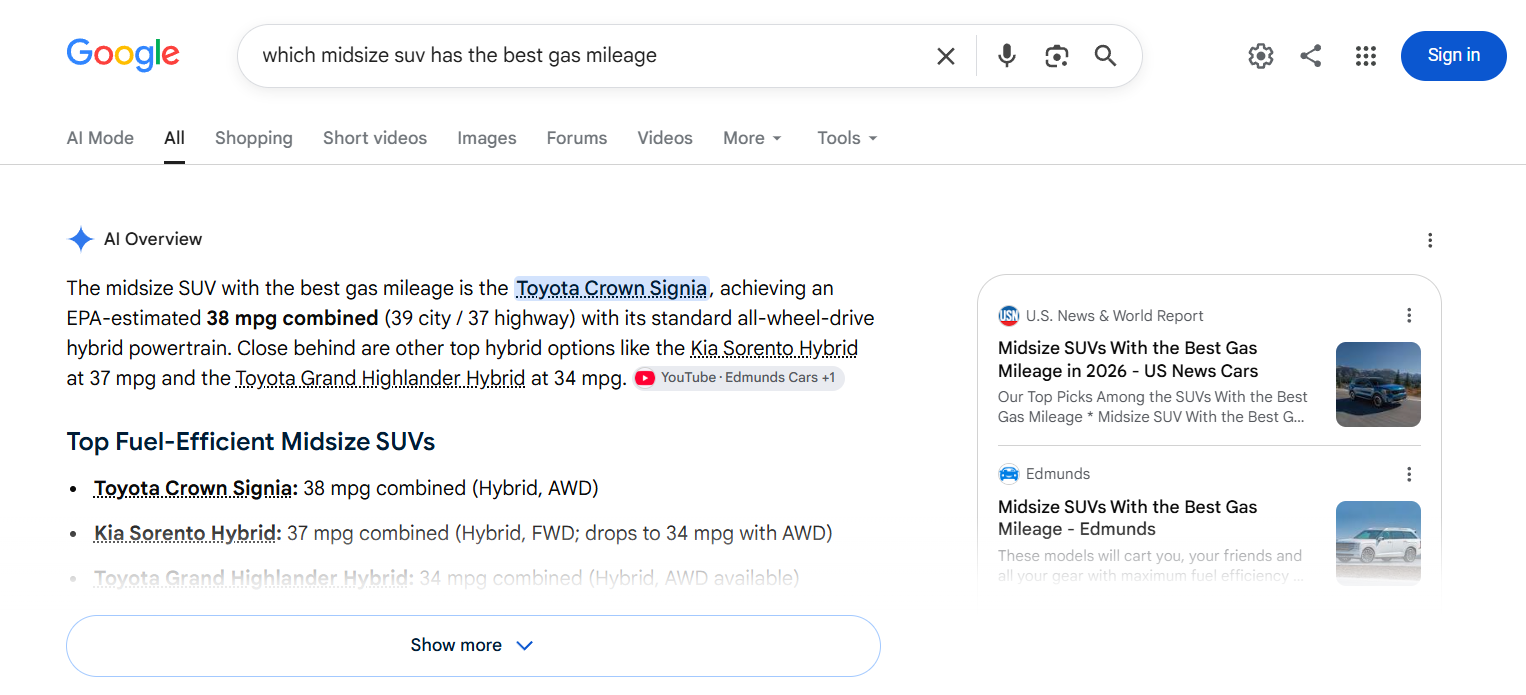Open US News Cars midsize SUVs article
Image resolution: width=1526 pixels, height=695 pixels.
point(1128,360)
